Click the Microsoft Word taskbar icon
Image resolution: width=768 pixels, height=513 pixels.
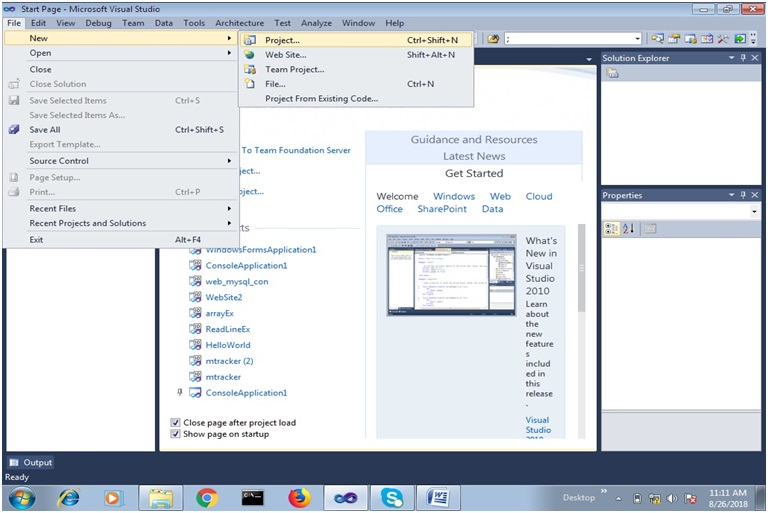click(x=438, y=498)
